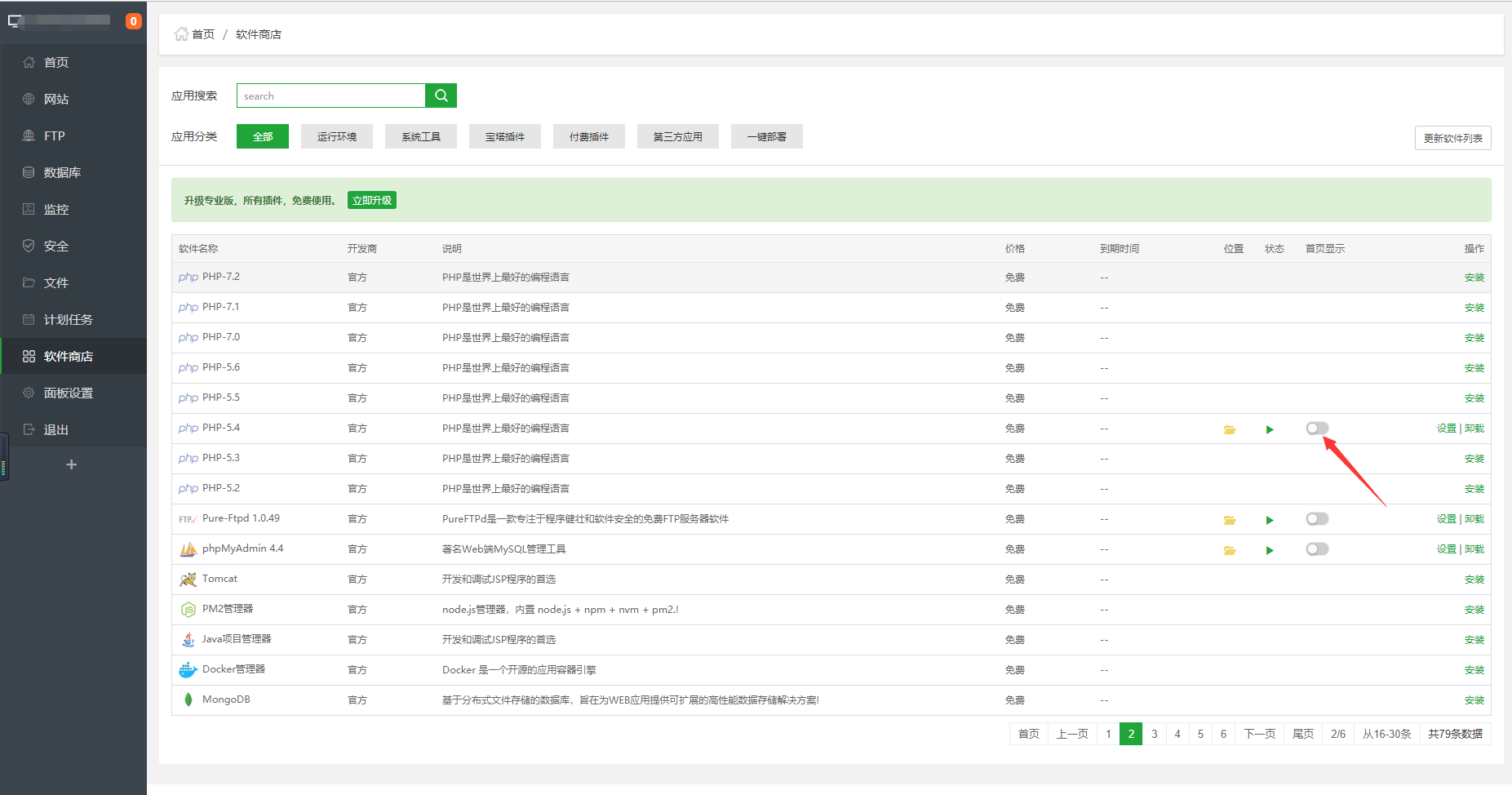Click the monitor icon at sidebar top

point(15,21)
